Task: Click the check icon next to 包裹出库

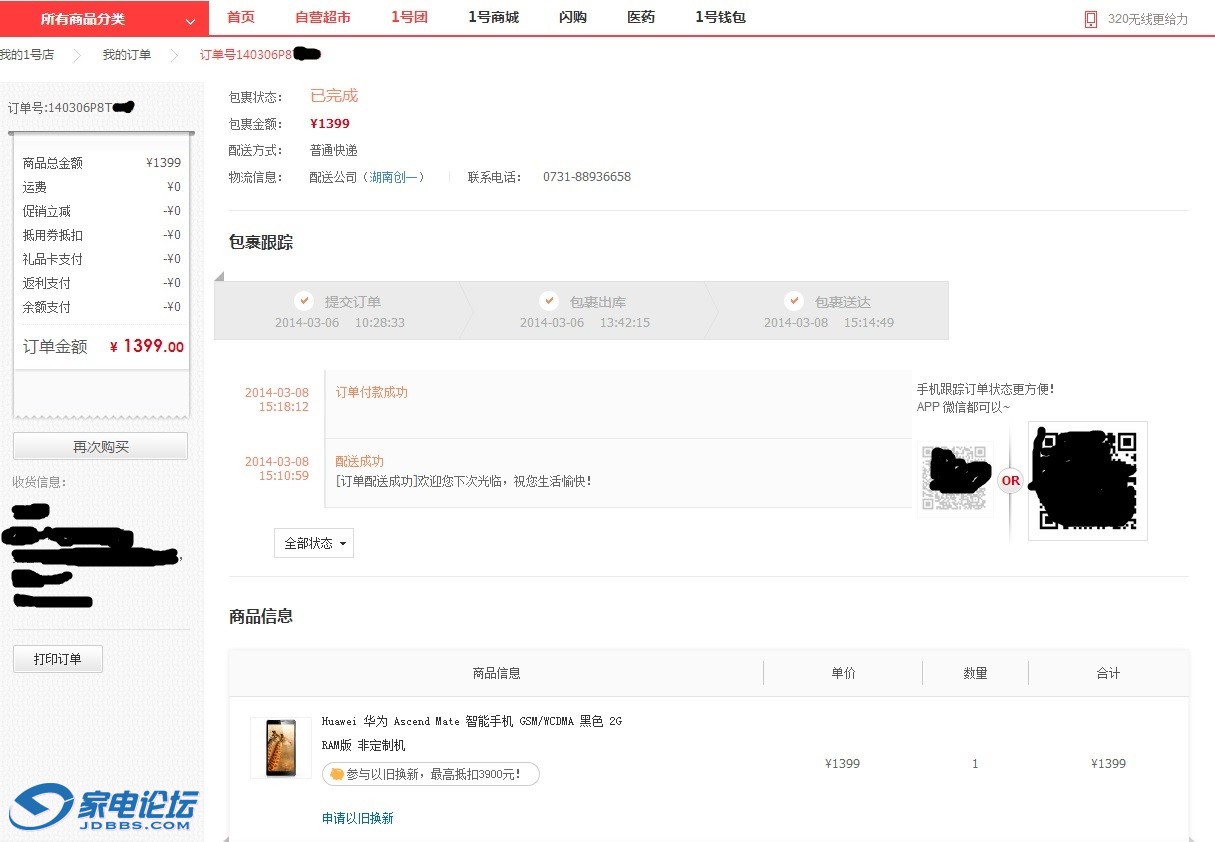Action: (549, 300)
